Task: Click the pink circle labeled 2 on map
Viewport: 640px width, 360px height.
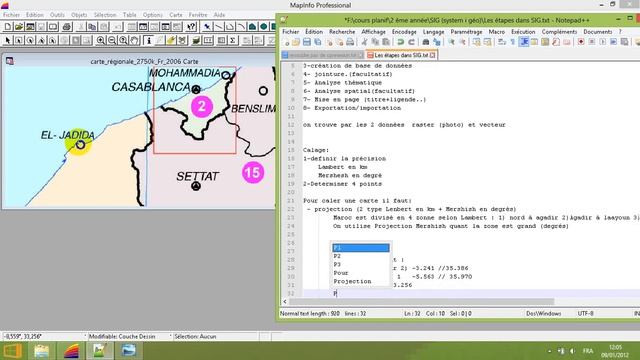Action: click(x=202, y=107)
